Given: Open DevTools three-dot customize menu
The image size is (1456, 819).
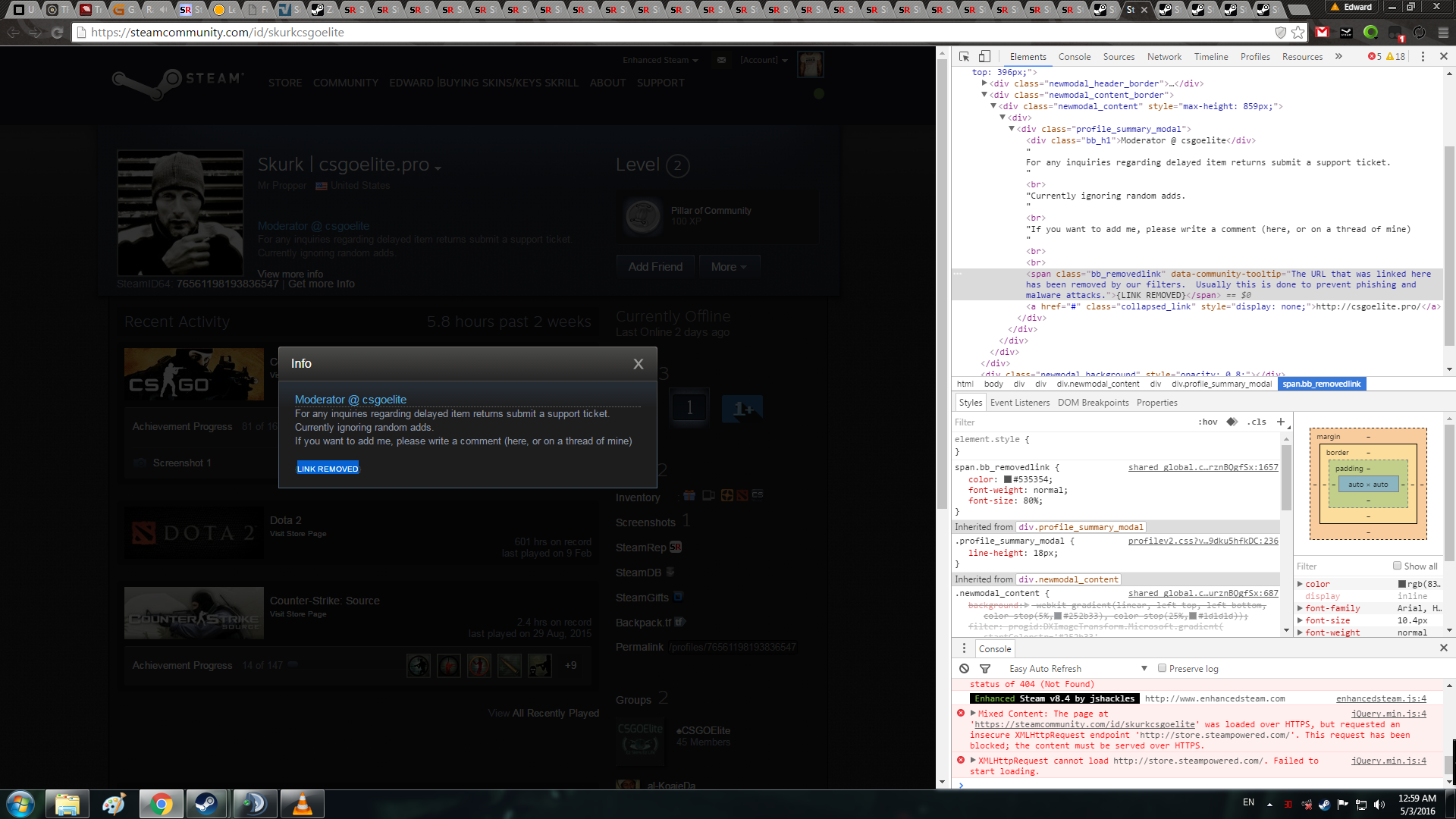Looking at the screenshot, I should click(x=1423, y=57).
